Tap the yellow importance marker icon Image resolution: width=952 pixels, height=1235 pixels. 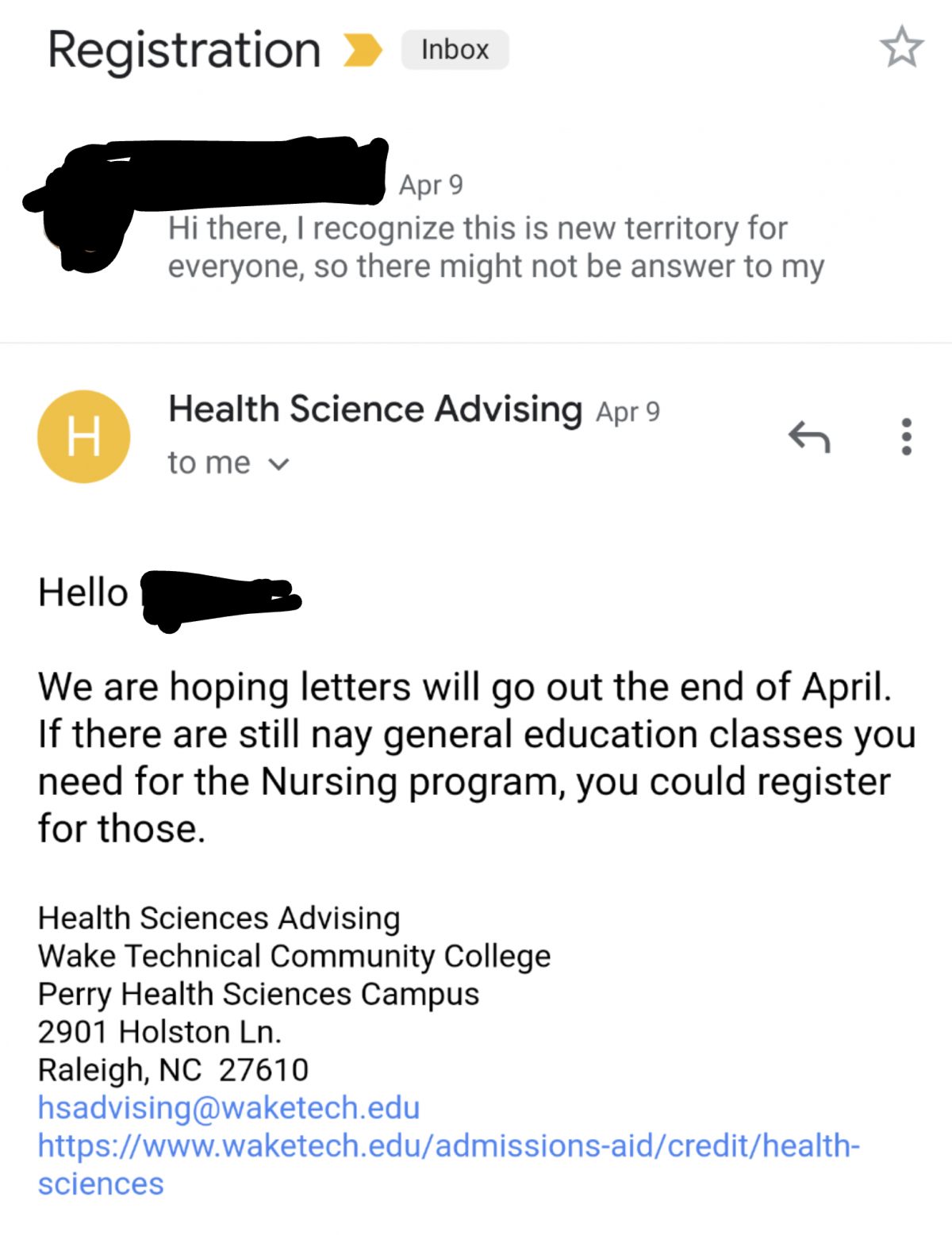point(363,50)
